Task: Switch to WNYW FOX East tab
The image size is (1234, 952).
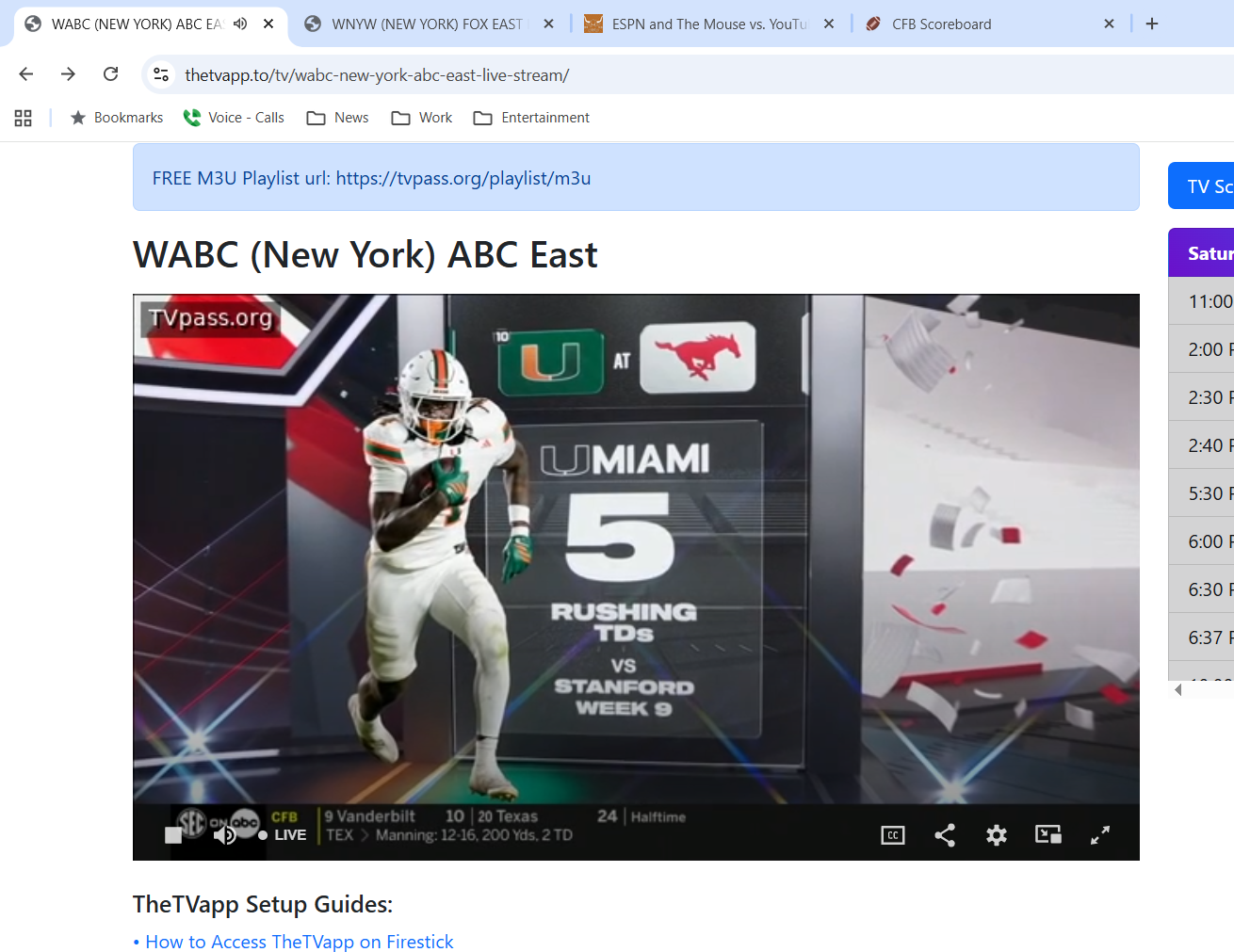Action: (x=426, y=24)
